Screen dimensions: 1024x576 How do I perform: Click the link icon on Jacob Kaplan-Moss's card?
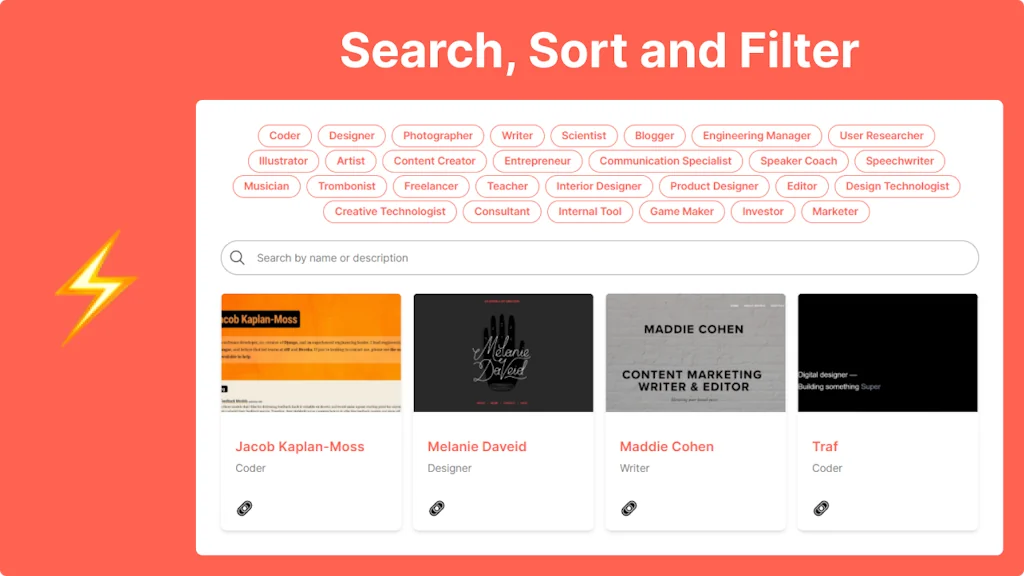click(243, 508)
